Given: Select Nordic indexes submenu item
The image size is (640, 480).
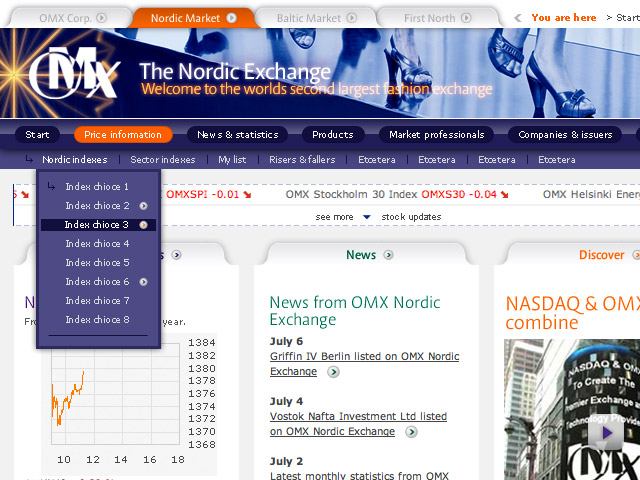Looking at the screenshot, I should (x=75, y=160).
